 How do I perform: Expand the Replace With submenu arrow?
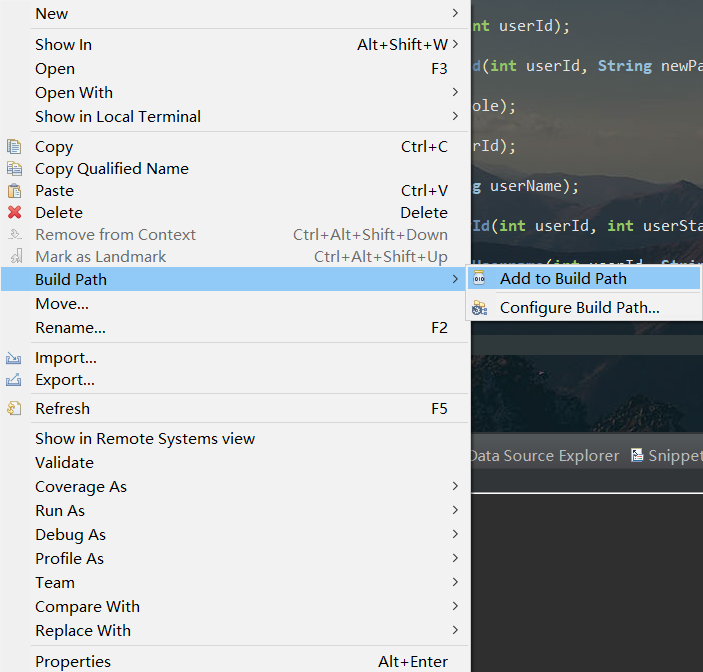click(455, 630)
